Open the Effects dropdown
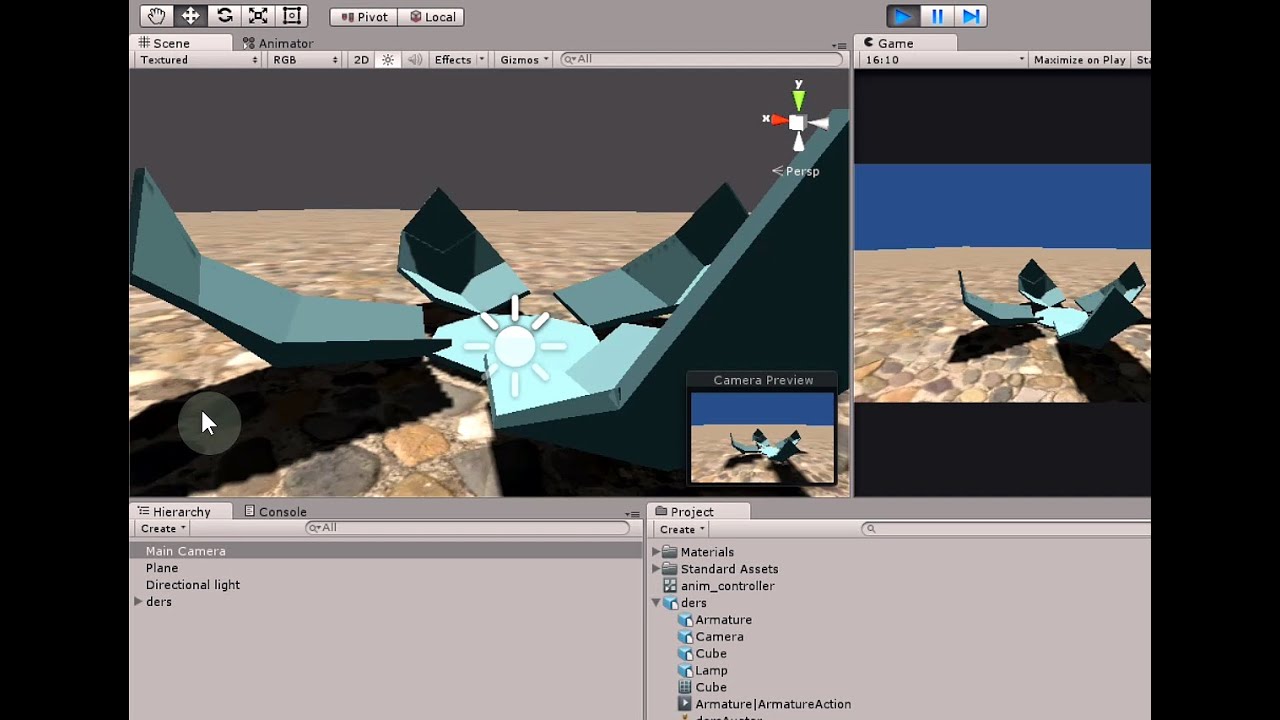 point(459,60)
